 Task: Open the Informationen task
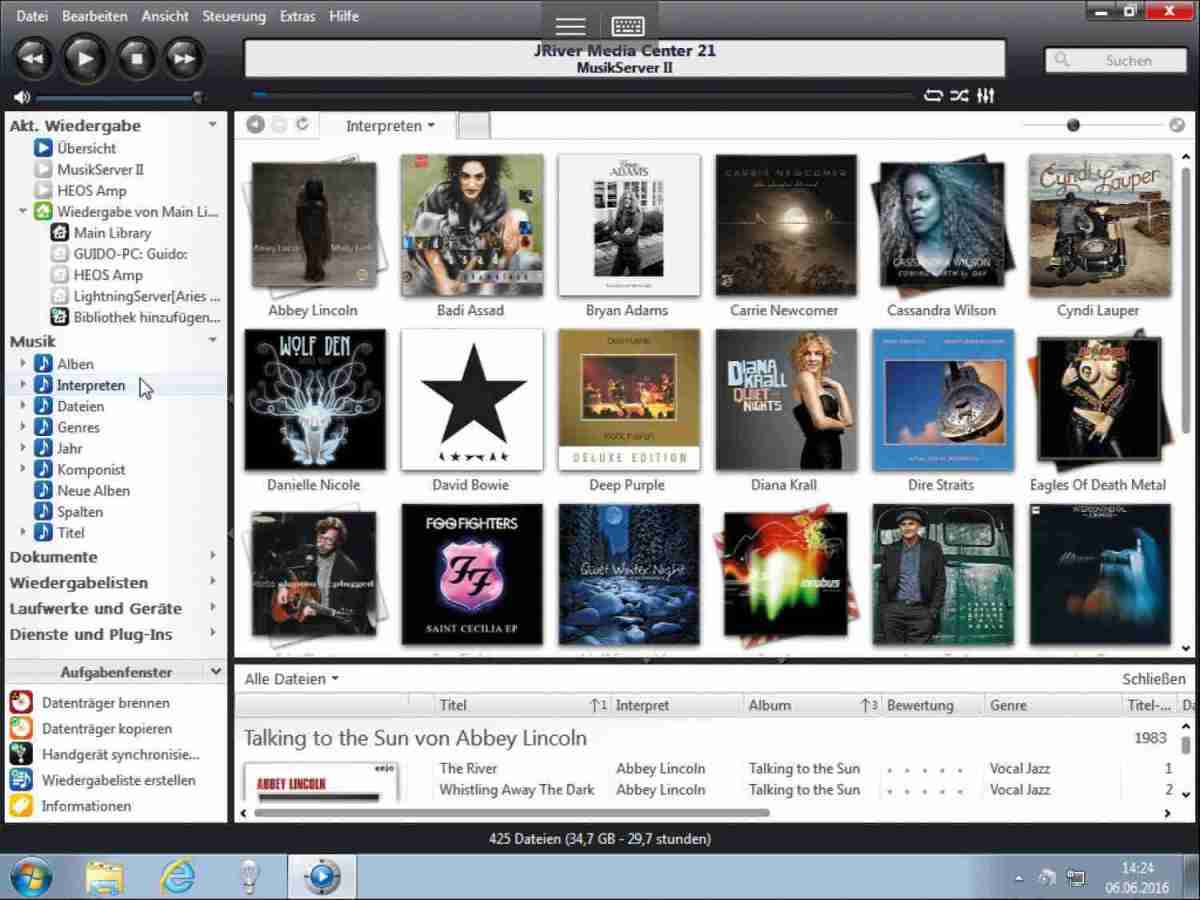point(86,806)
